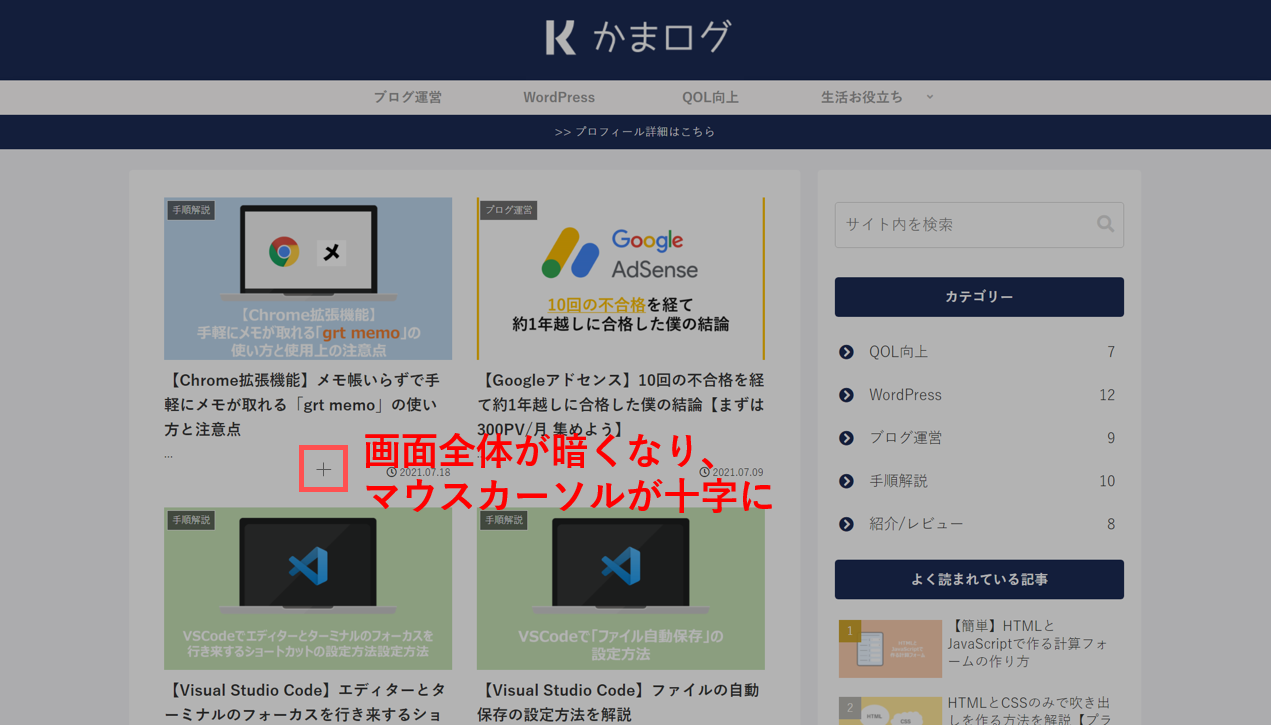The image size is (1271, 725).
Task: Focus the サイト内を検索 search field
Action: click(x=979, y=225)
